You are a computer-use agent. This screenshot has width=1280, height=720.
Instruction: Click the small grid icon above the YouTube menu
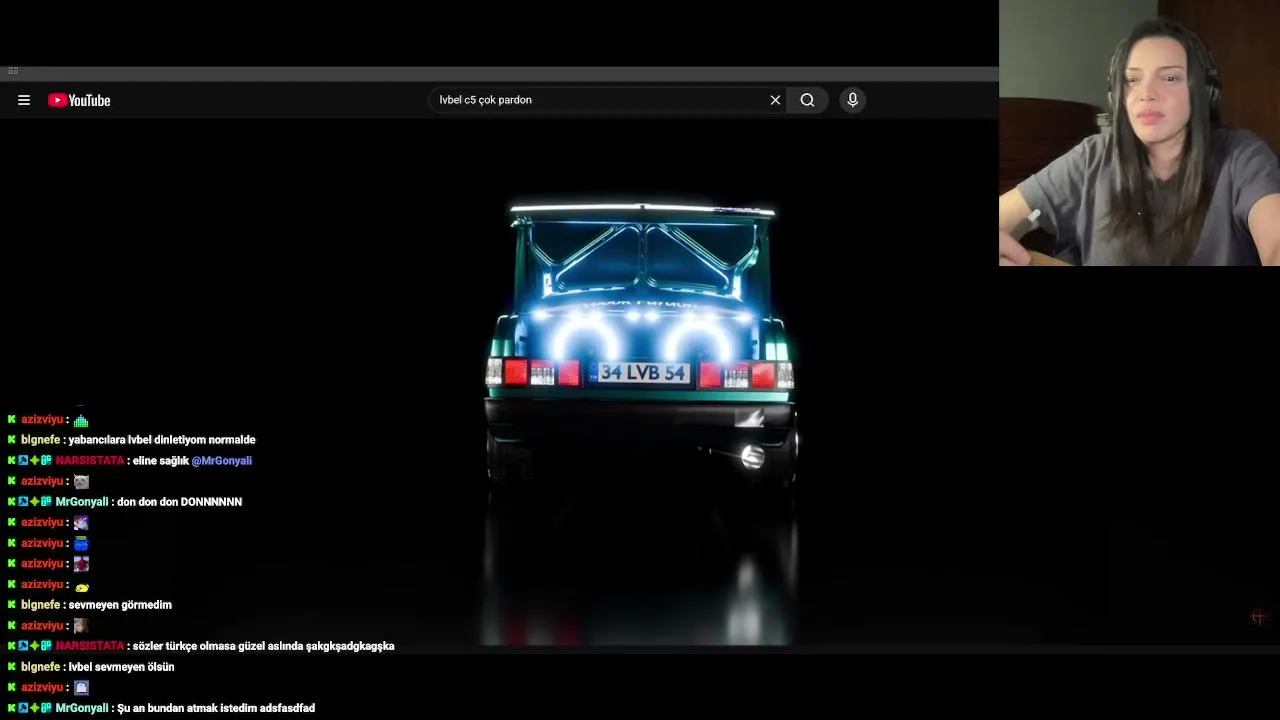[13, 71]
